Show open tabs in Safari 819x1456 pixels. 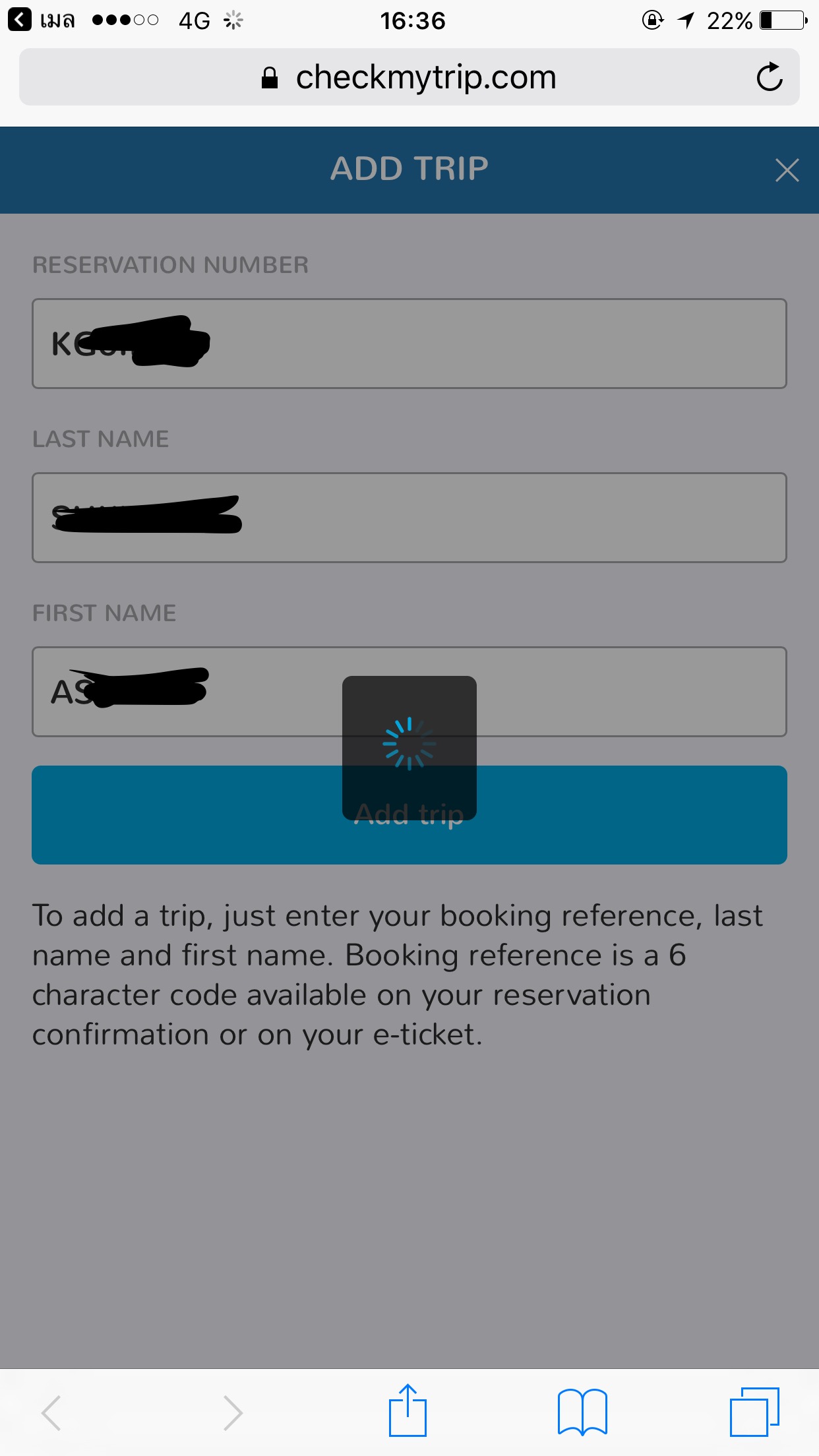tap(754, 1412)
